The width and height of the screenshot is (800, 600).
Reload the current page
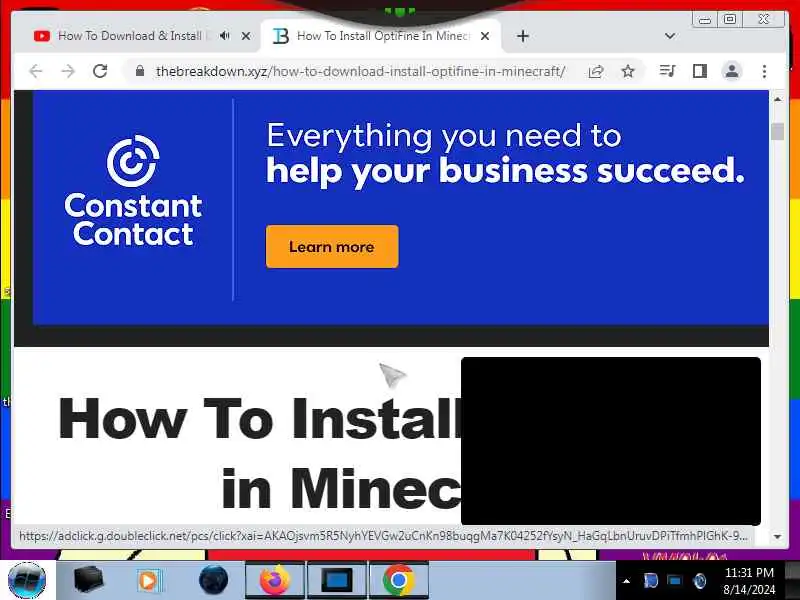pyautogui.click(x=100, y=71)
